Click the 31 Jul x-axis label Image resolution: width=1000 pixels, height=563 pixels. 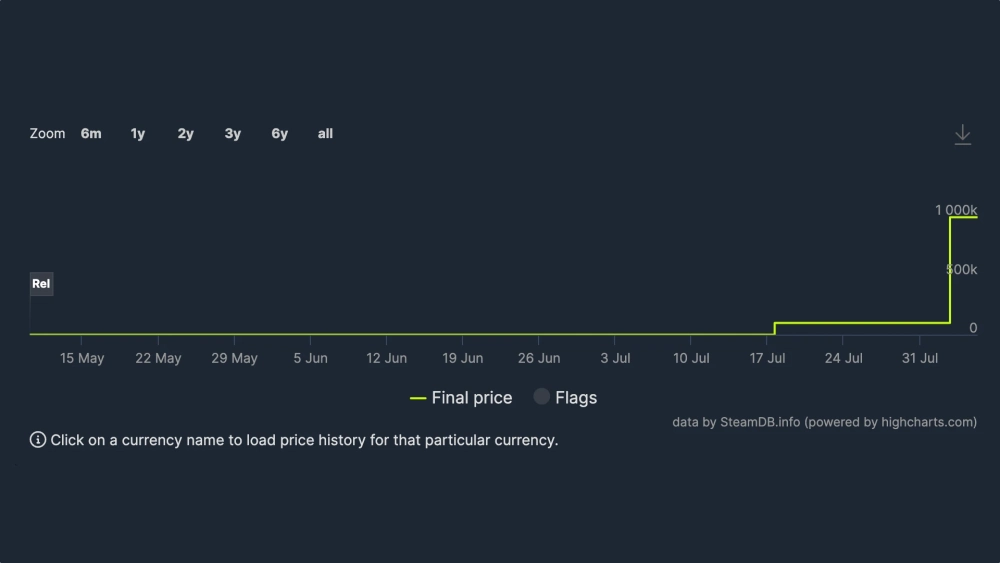(920, 358)
